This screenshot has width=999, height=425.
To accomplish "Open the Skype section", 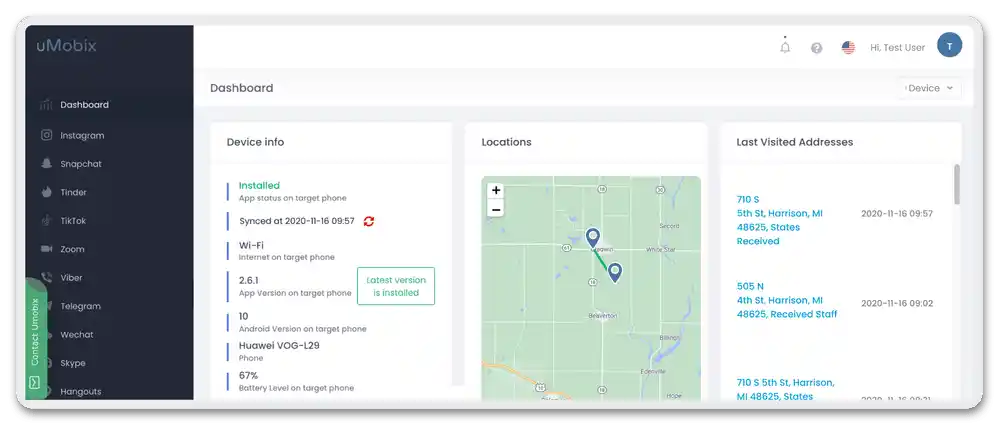I will click(73, 363).
